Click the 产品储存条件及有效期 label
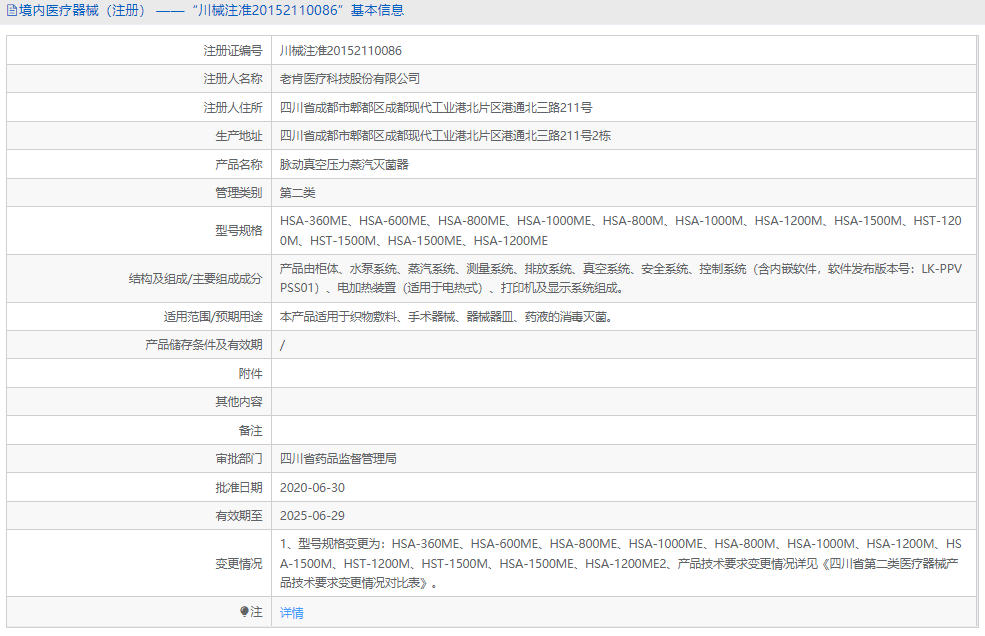This screenshot has width=985, height=636. (x=204, y=345)
